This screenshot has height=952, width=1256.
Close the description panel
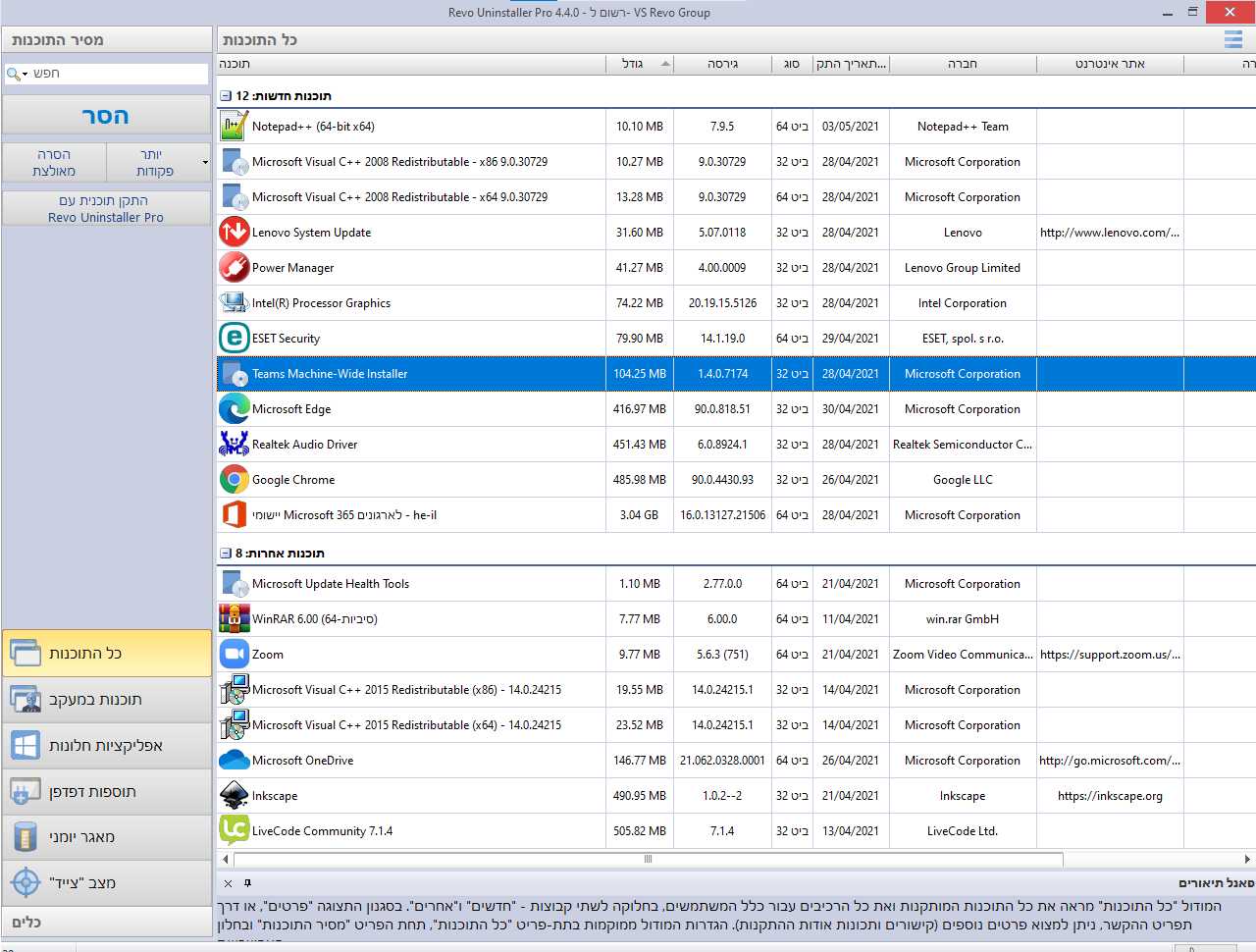228,883
